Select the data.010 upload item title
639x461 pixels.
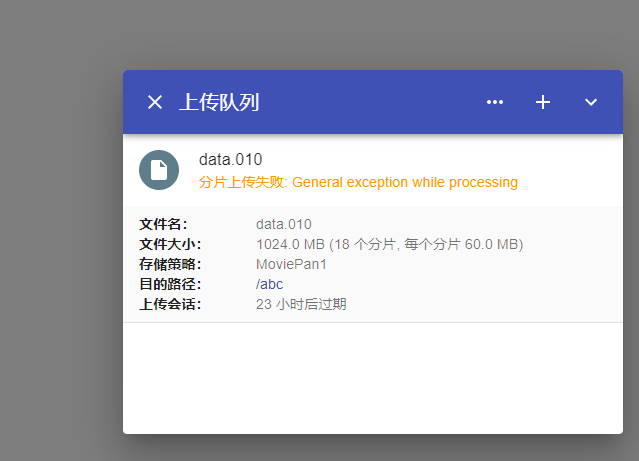click(x=231, y=159)
